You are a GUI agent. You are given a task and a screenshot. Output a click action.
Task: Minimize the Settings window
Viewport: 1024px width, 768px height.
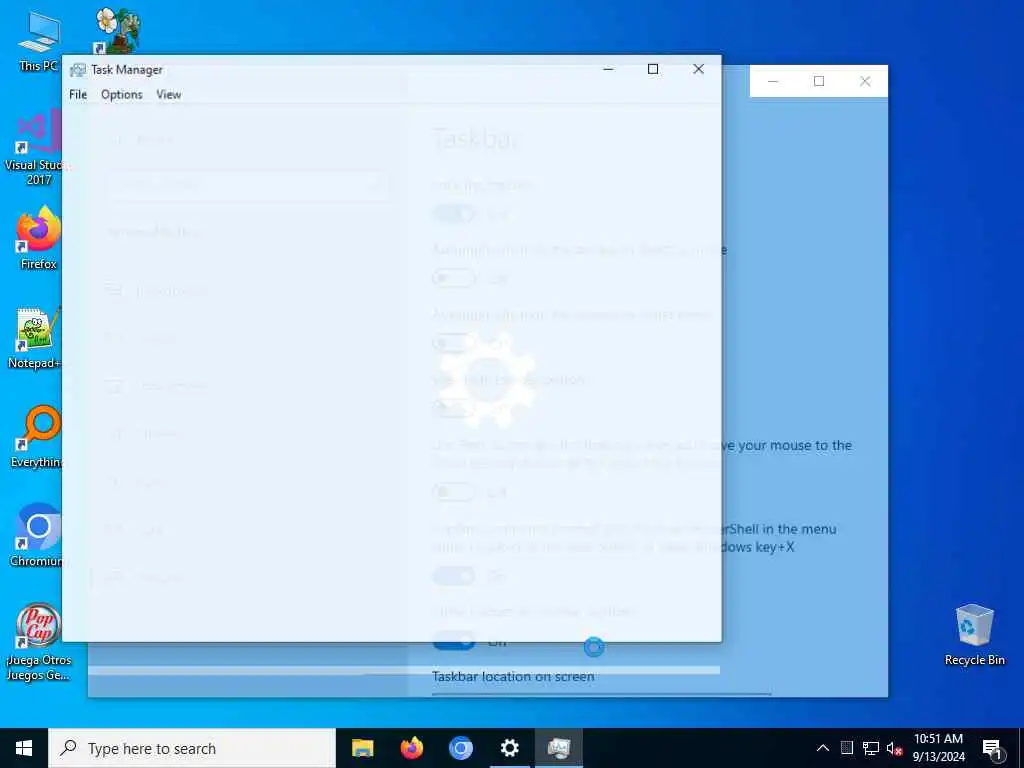(773, 81)
